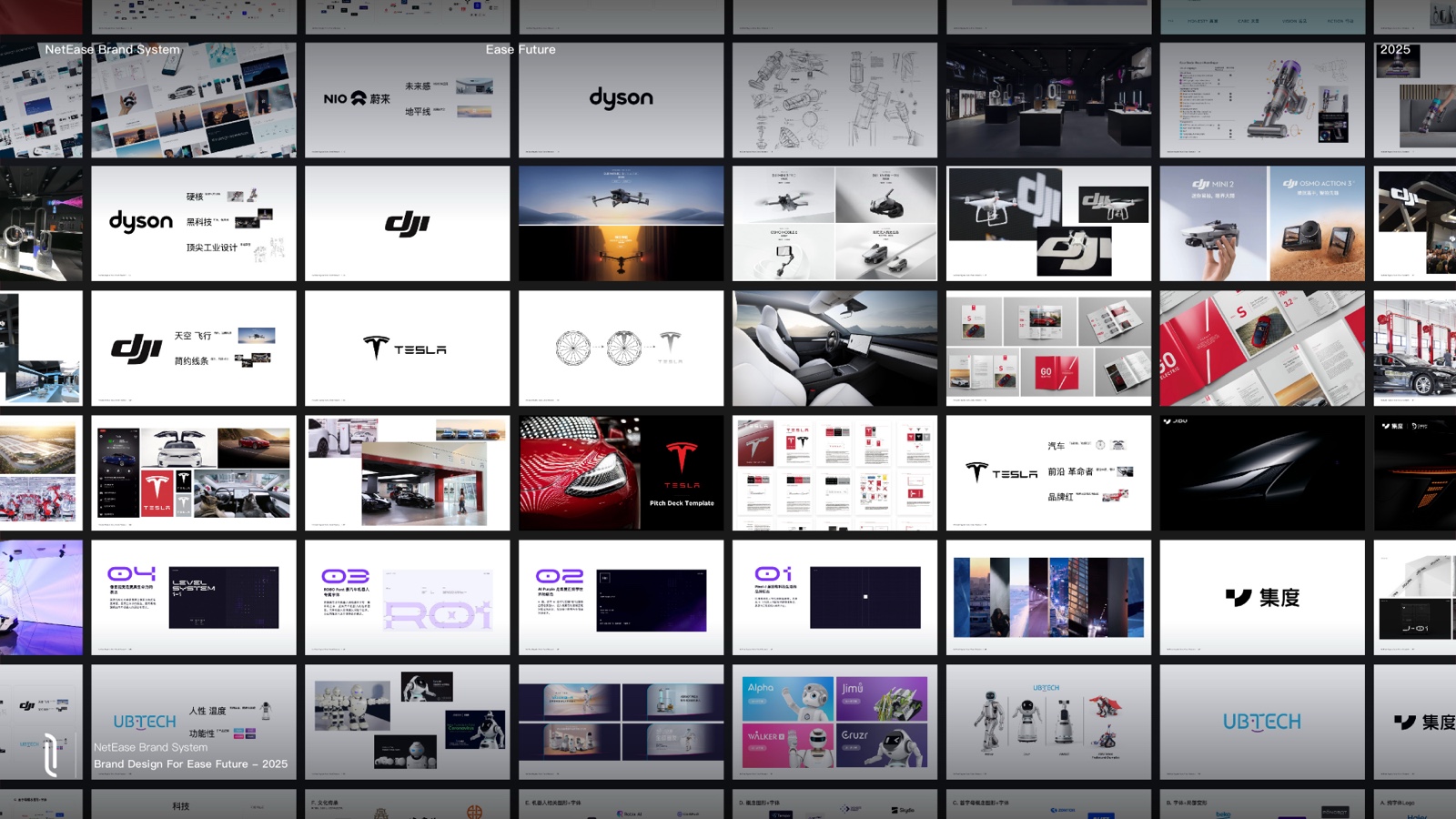1456x819 pixels.
Task: Select the drone-over-sunset photo slide
Action: pos(622,223)
